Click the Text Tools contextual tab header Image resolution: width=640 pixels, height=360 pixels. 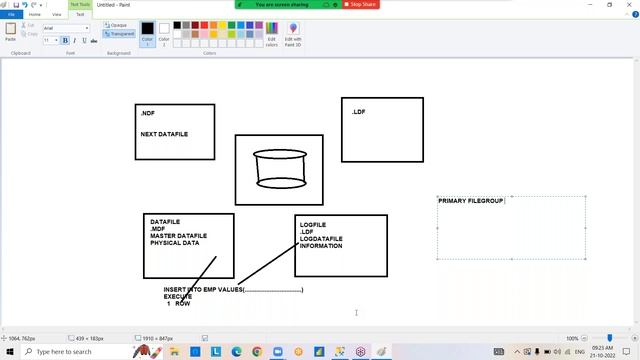coord(80,4)
